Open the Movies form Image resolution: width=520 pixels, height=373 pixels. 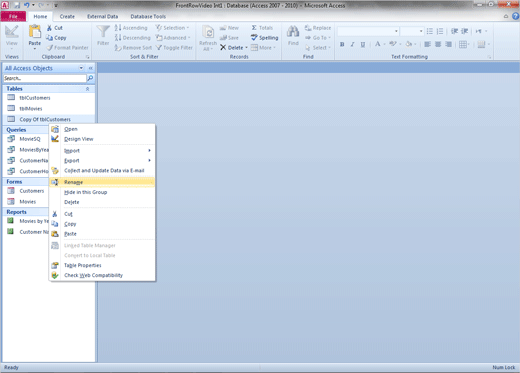coord(27,202)
